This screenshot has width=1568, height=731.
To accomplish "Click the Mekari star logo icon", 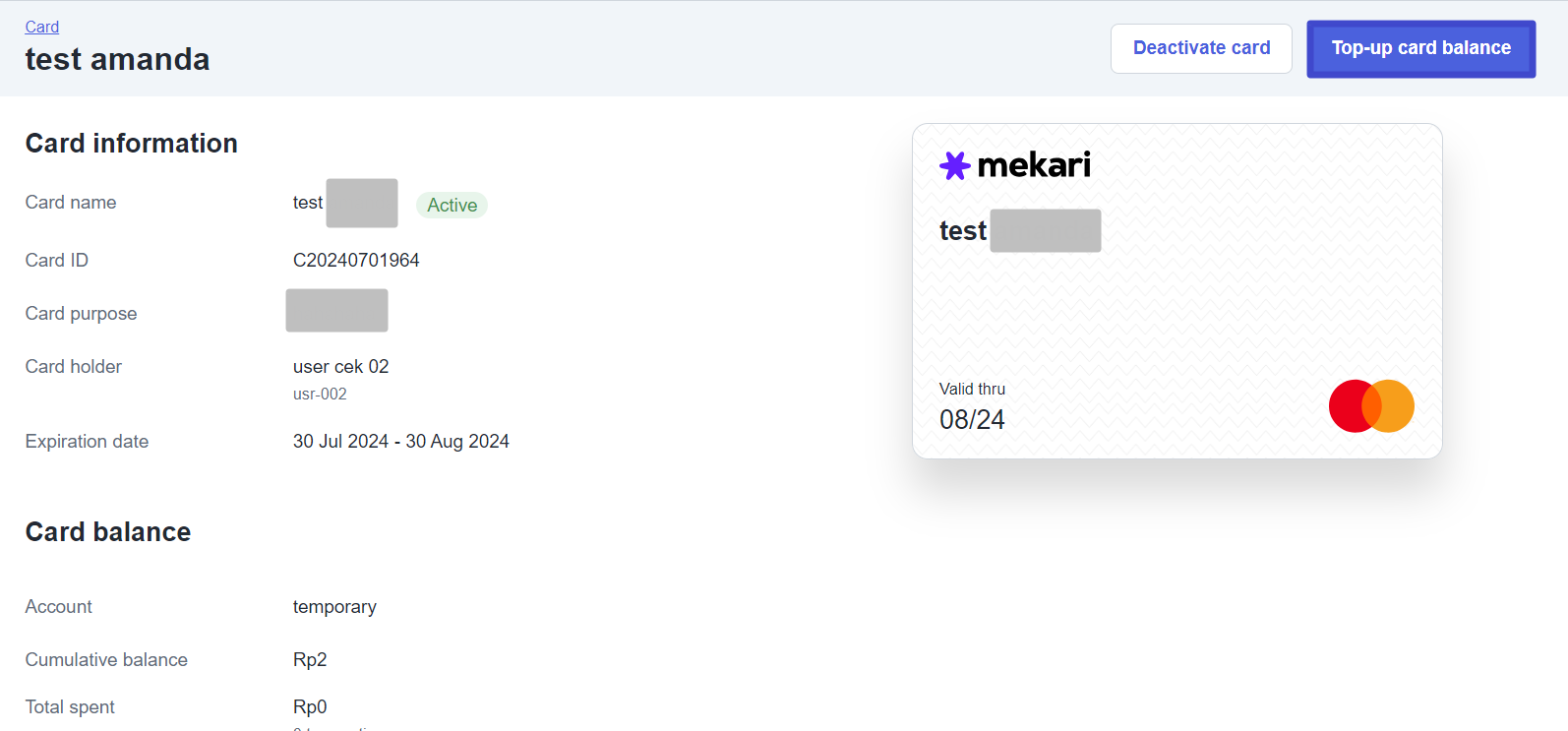I will pyautogui.click(x=954, y=165).
